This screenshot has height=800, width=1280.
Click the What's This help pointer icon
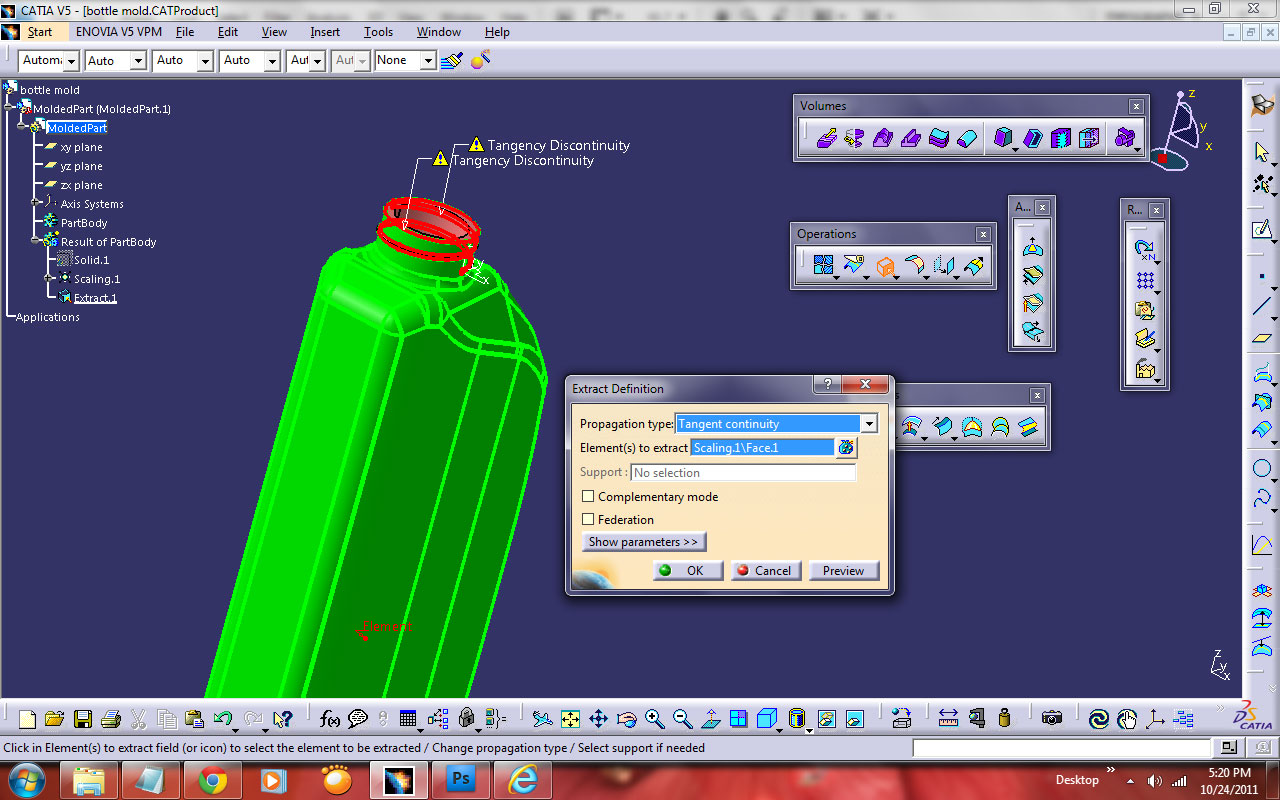(x=282, y=719)
